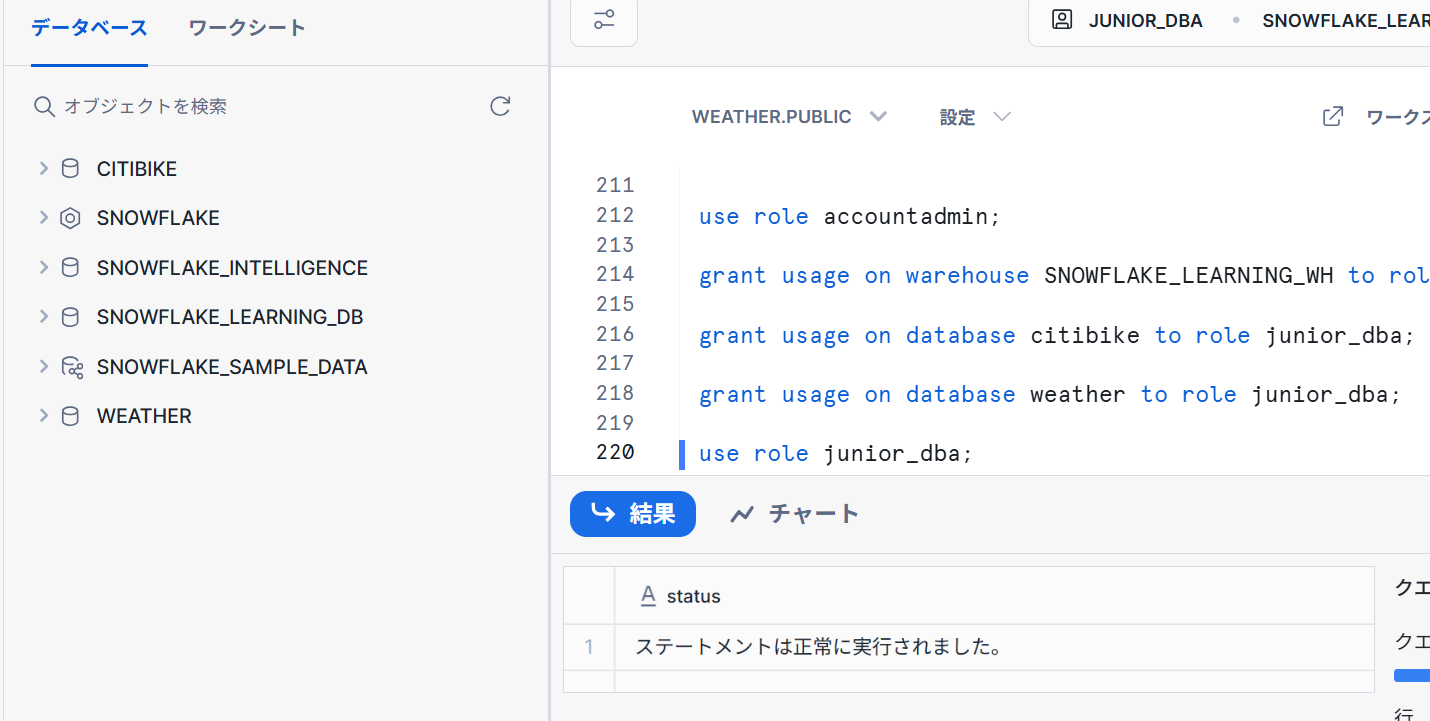This screenshot has height=721, width=1430.
Task: Click the SNOWFLAKE_INTELLIGENCE database icon
Action: (x=70, y=267)
